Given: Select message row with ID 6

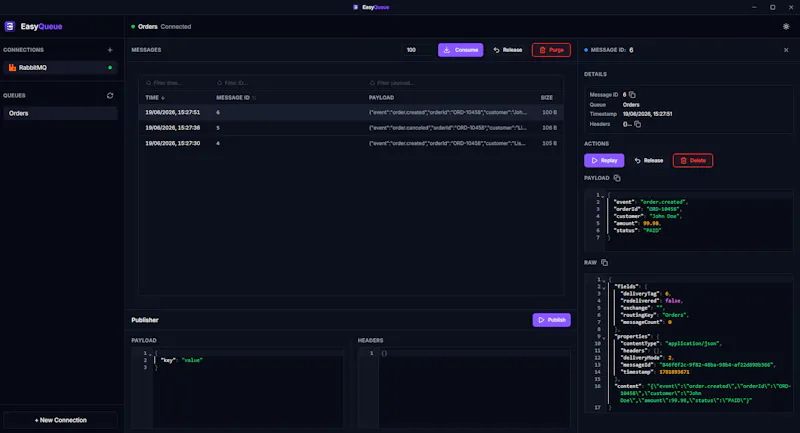Looking at the screenshot, I should (x=351, y=112).
